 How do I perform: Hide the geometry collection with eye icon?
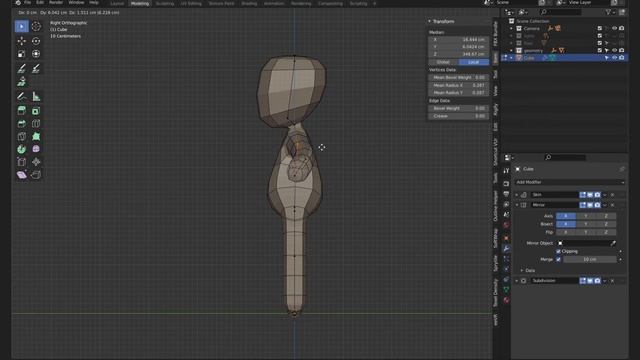[x=614, y=51]
